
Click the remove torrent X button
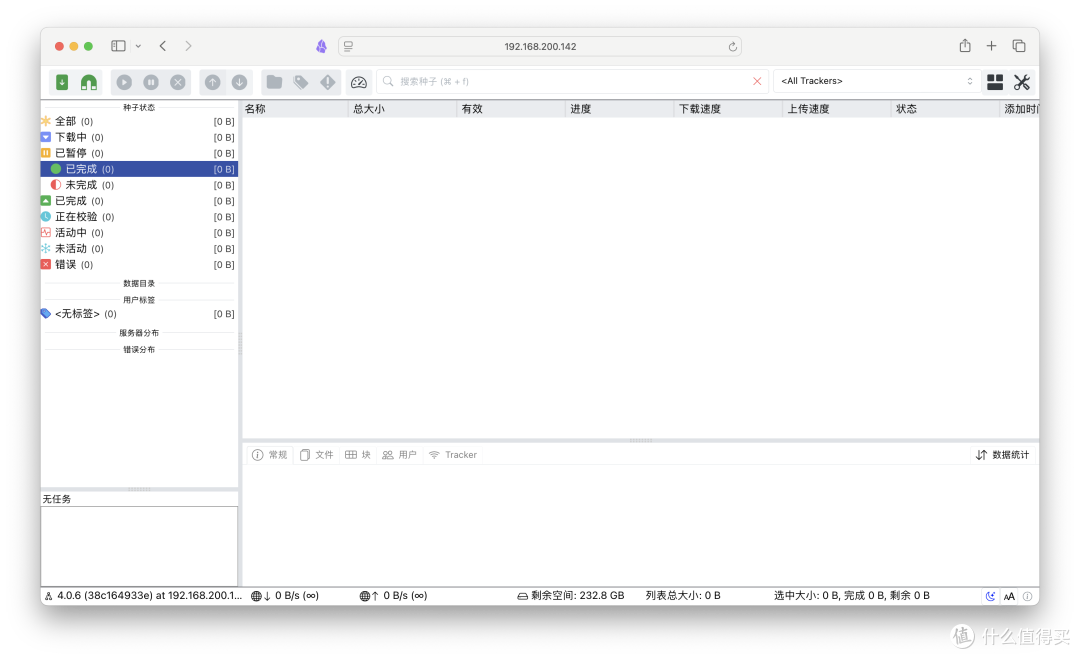[178, 82]
